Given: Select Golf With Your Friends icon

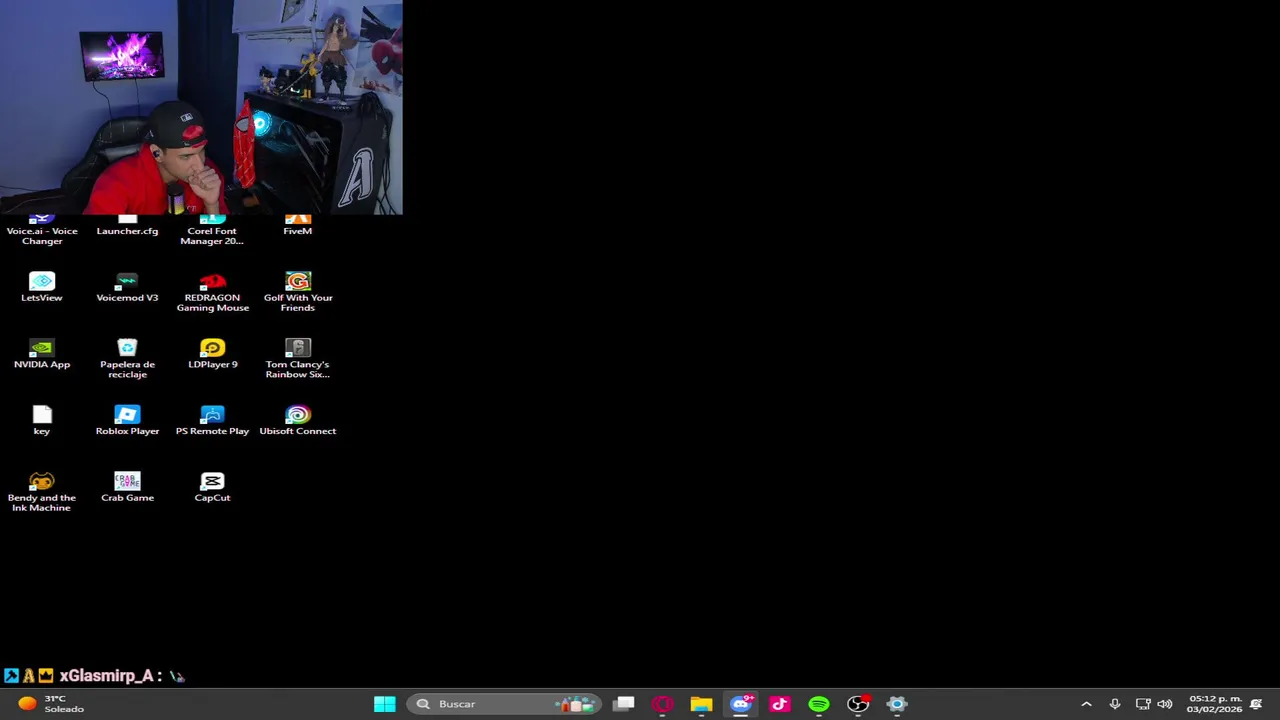Looking at the screenshot, I should [298, 292].
